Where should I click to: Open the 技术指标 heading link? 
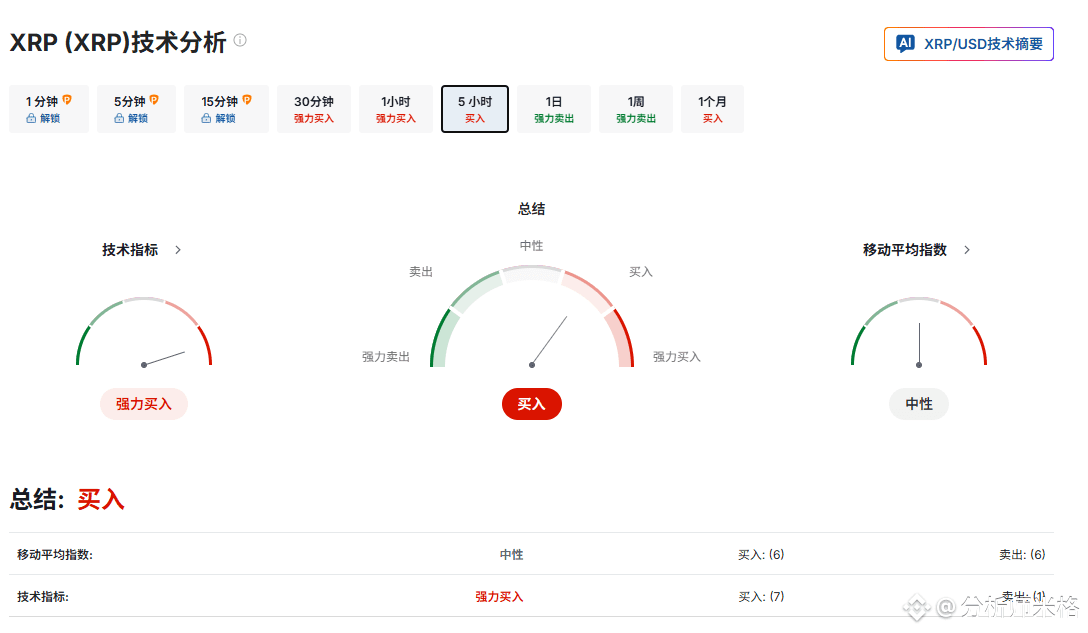pyautogui.click(x=130, y=250)
